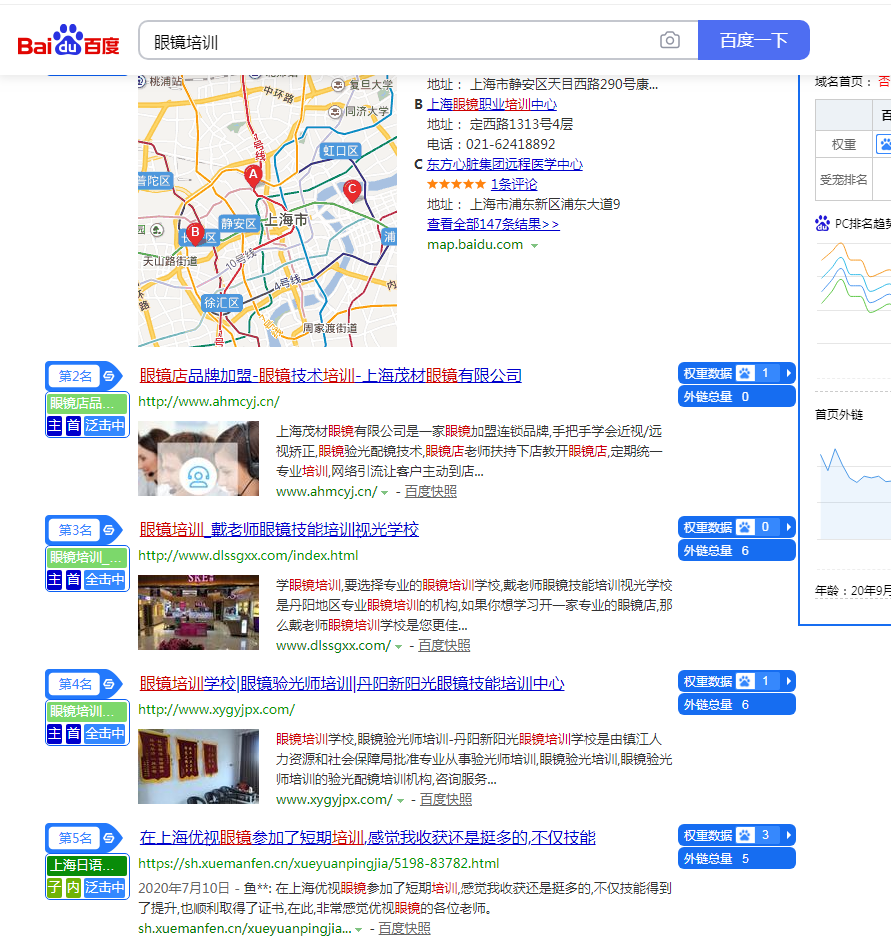Image resolution: width=891 pixels, height=939 pixels.
Task: Open the 1条评论 reviews link
Action: click(x=514, y=184)
